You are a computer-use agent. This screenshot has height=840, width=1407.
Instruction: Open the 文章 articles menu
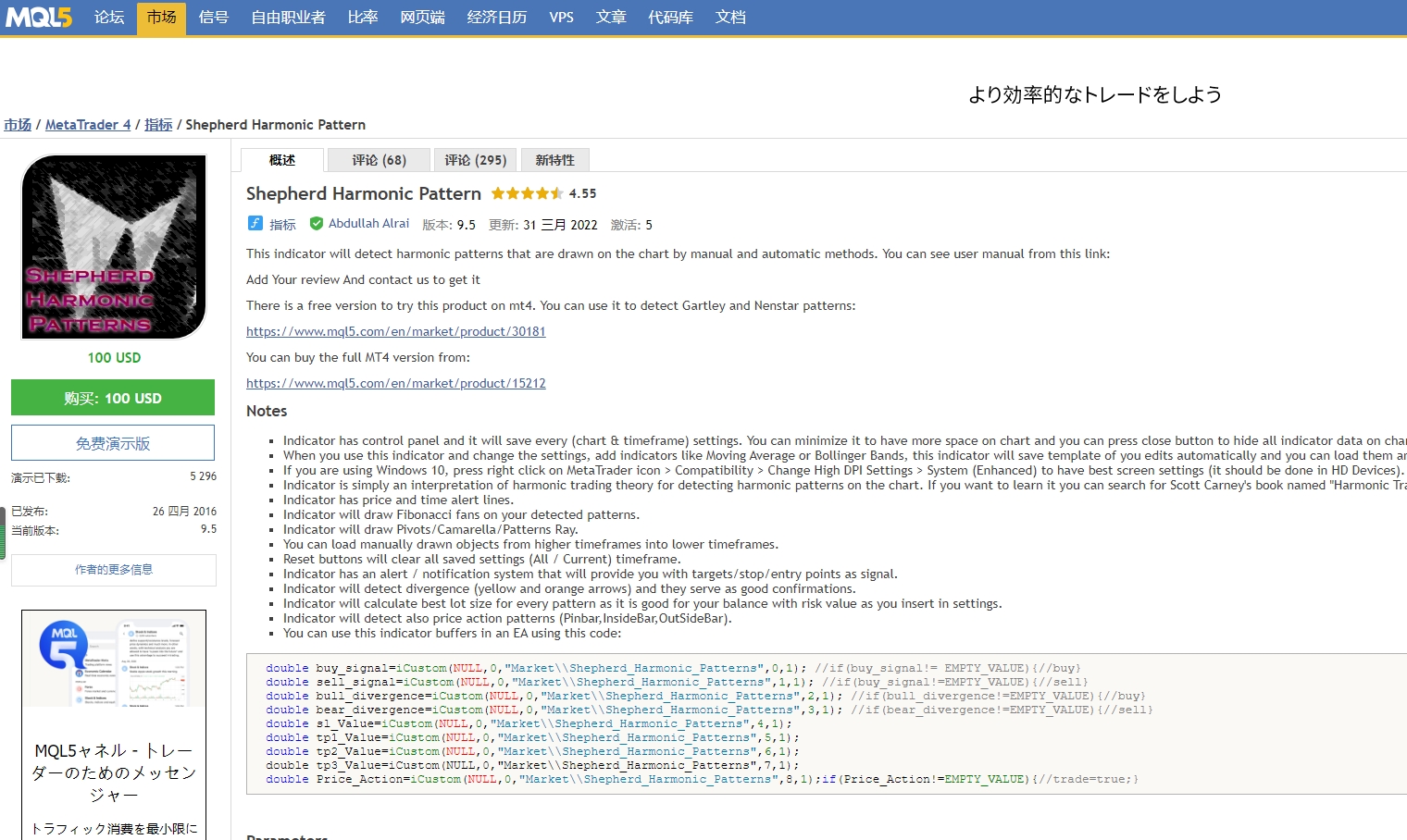pyautogui.click(x=611, y=18)
